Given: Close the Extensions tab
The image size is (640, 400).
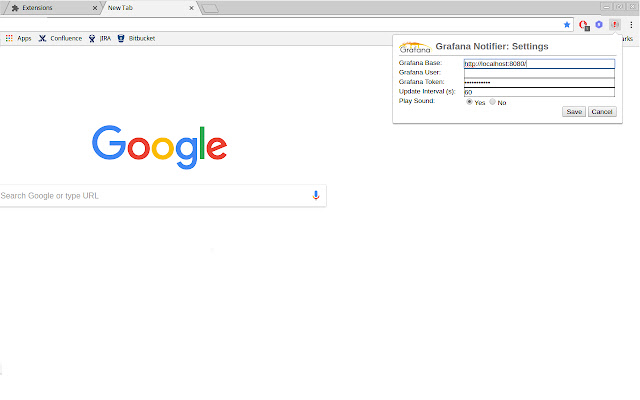Looking at the screenshot, I should pos(95,8).
